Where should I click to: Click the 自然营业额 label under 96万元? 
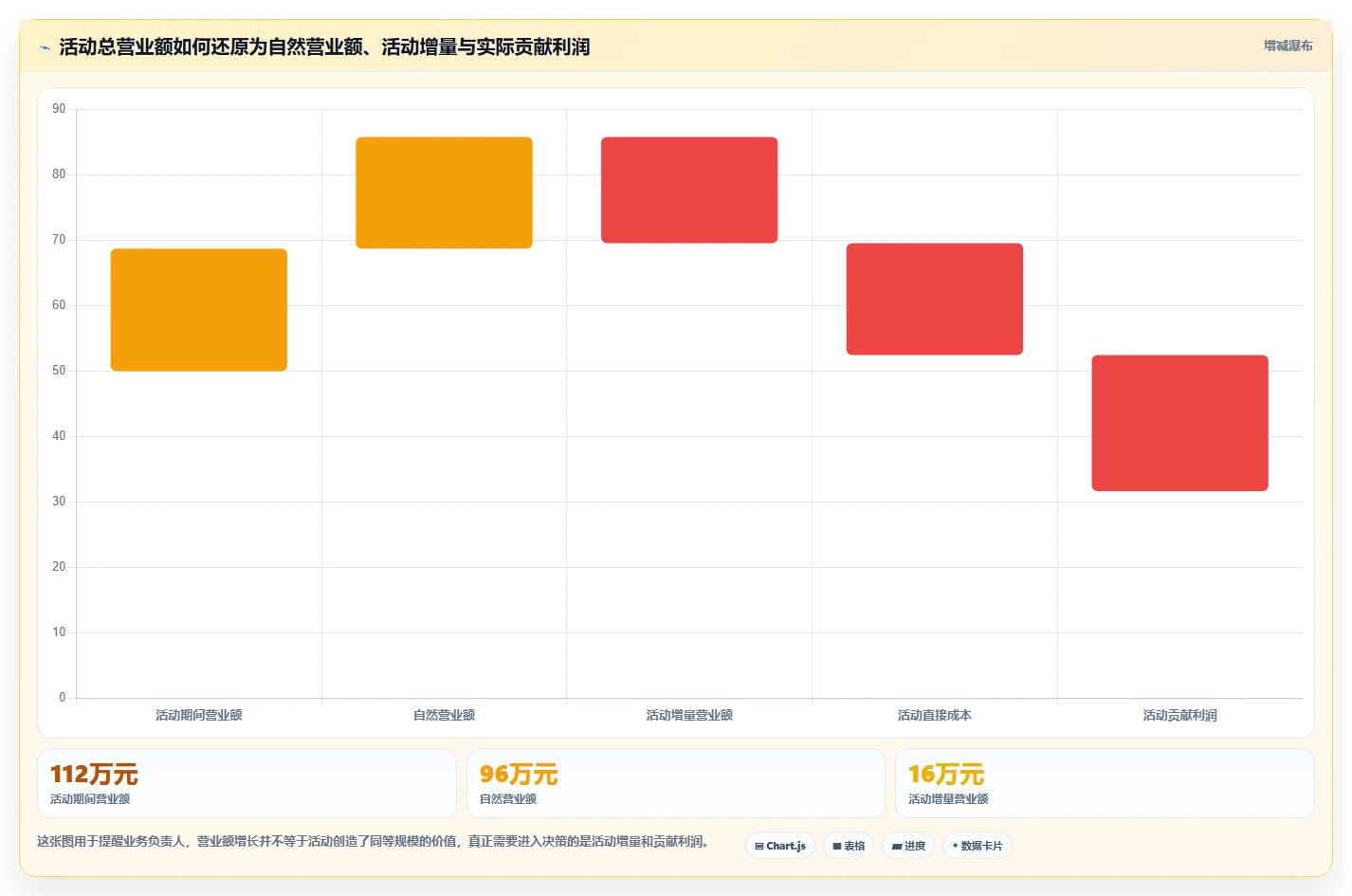(x=508, y=799)
